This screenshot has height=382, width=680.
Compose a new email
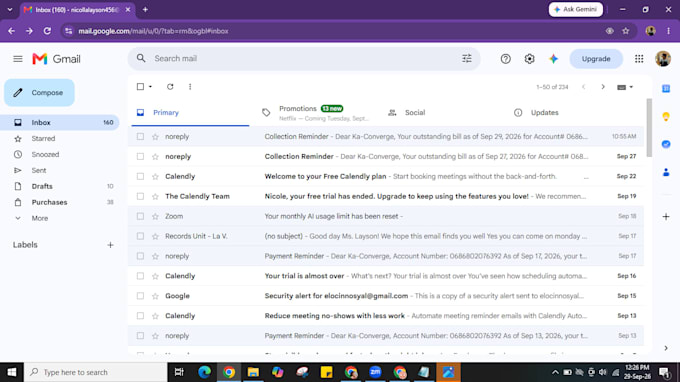[39, 93]
